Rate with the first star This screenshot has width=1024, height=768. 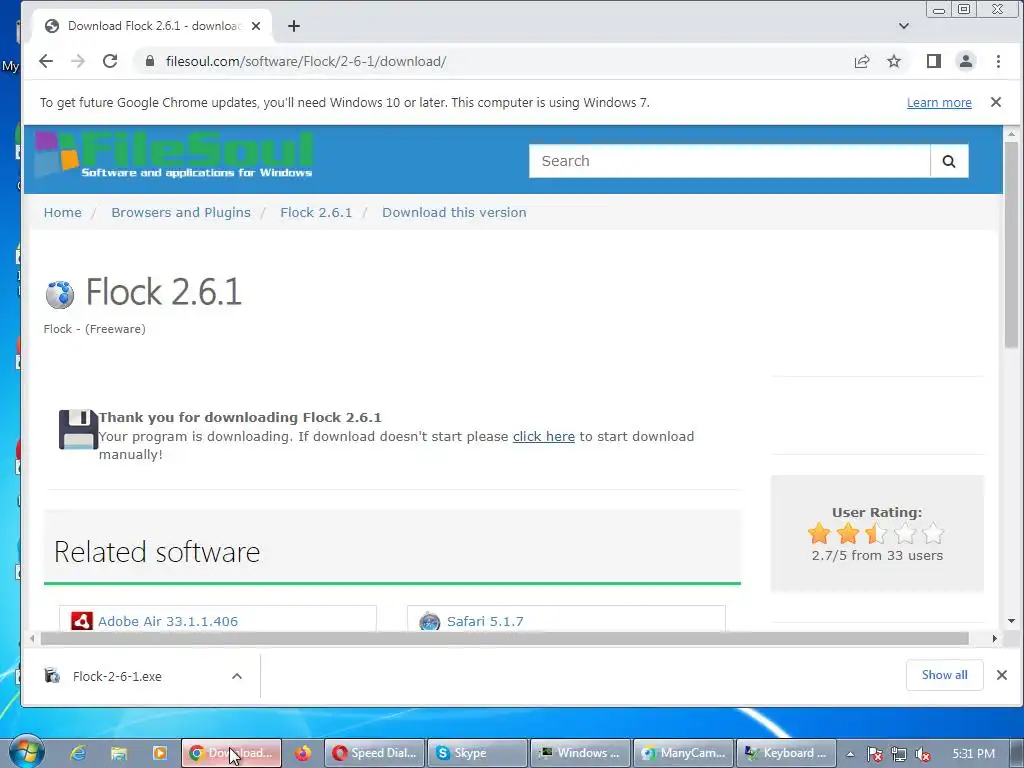pyautogui.click(x=819, y=534)
